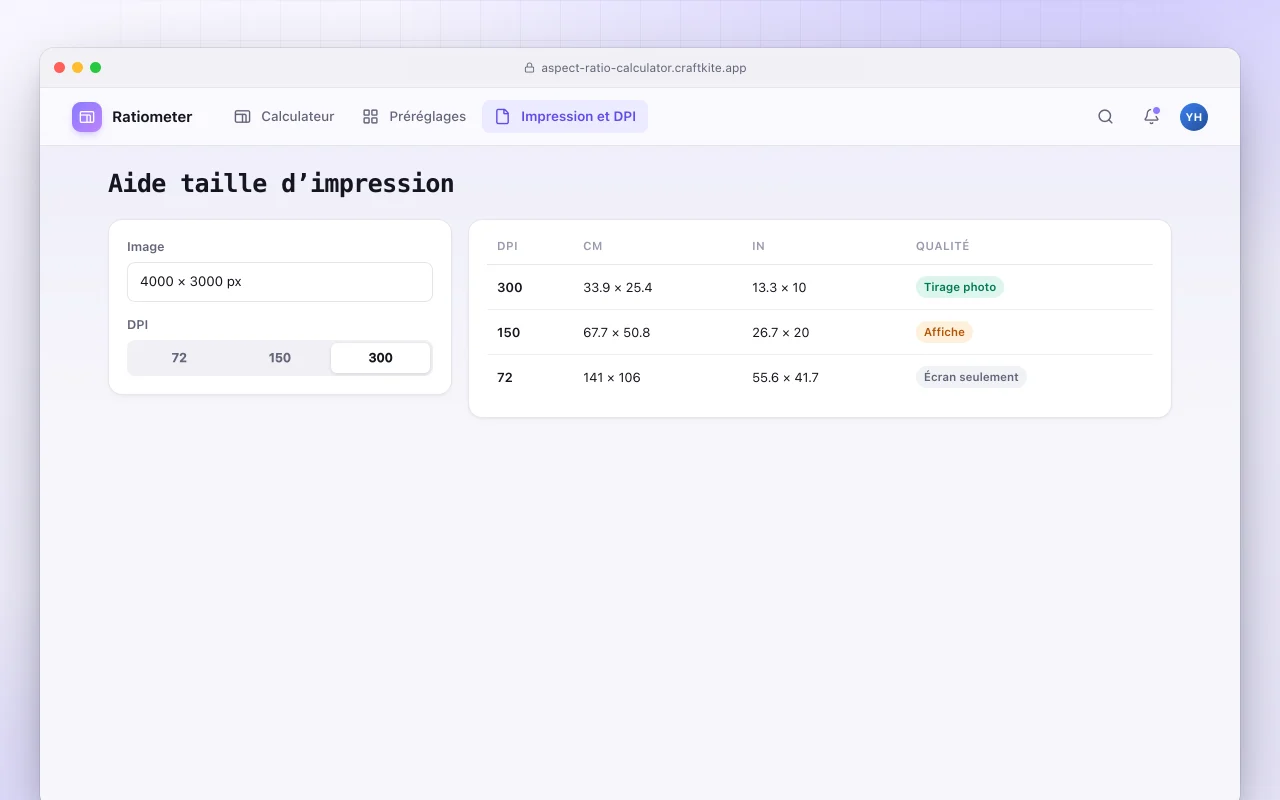The image size is (1280, 800).
Task: Open the search icon in header
Action: click(x=1105, y=117)
